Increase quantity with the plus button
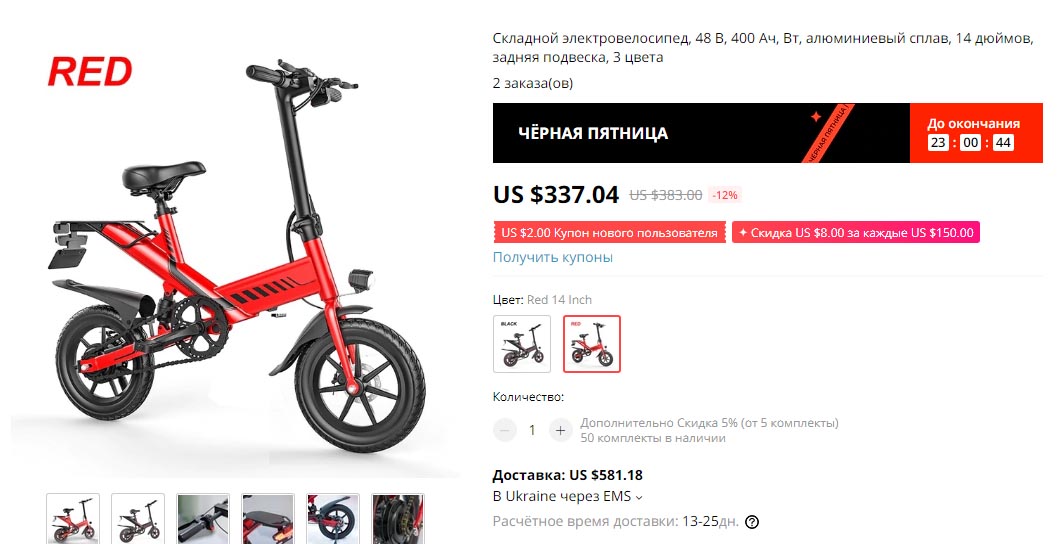The height and width of the screenshot is (544, 1064). click(x=560, y=430)
